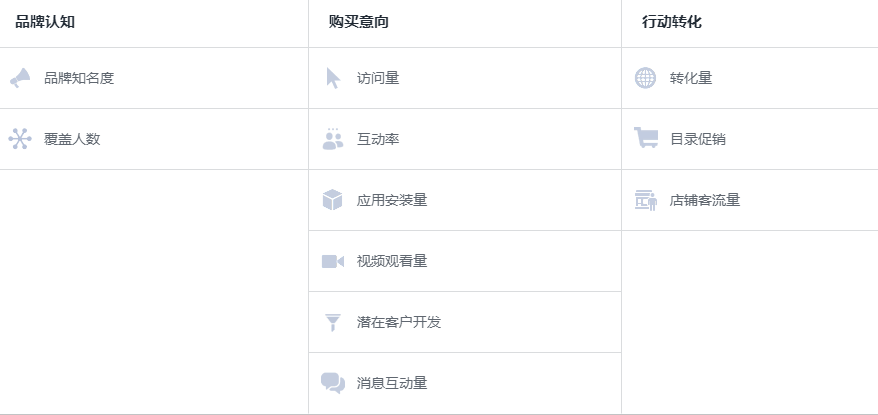Select the 品牌知名度 objective

coord(79,78)
